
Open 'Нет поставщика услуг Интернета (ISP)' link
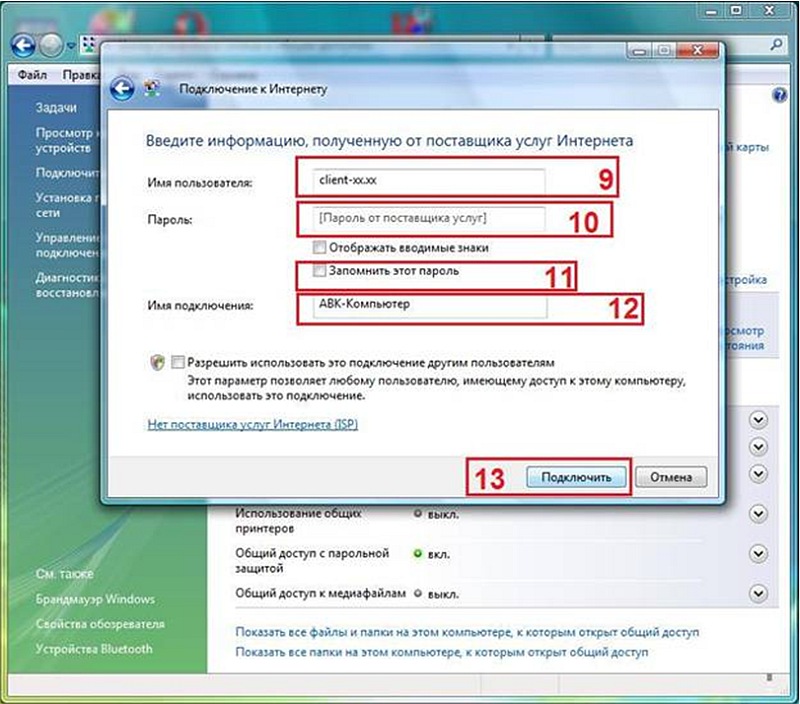(x=252, y=424)
